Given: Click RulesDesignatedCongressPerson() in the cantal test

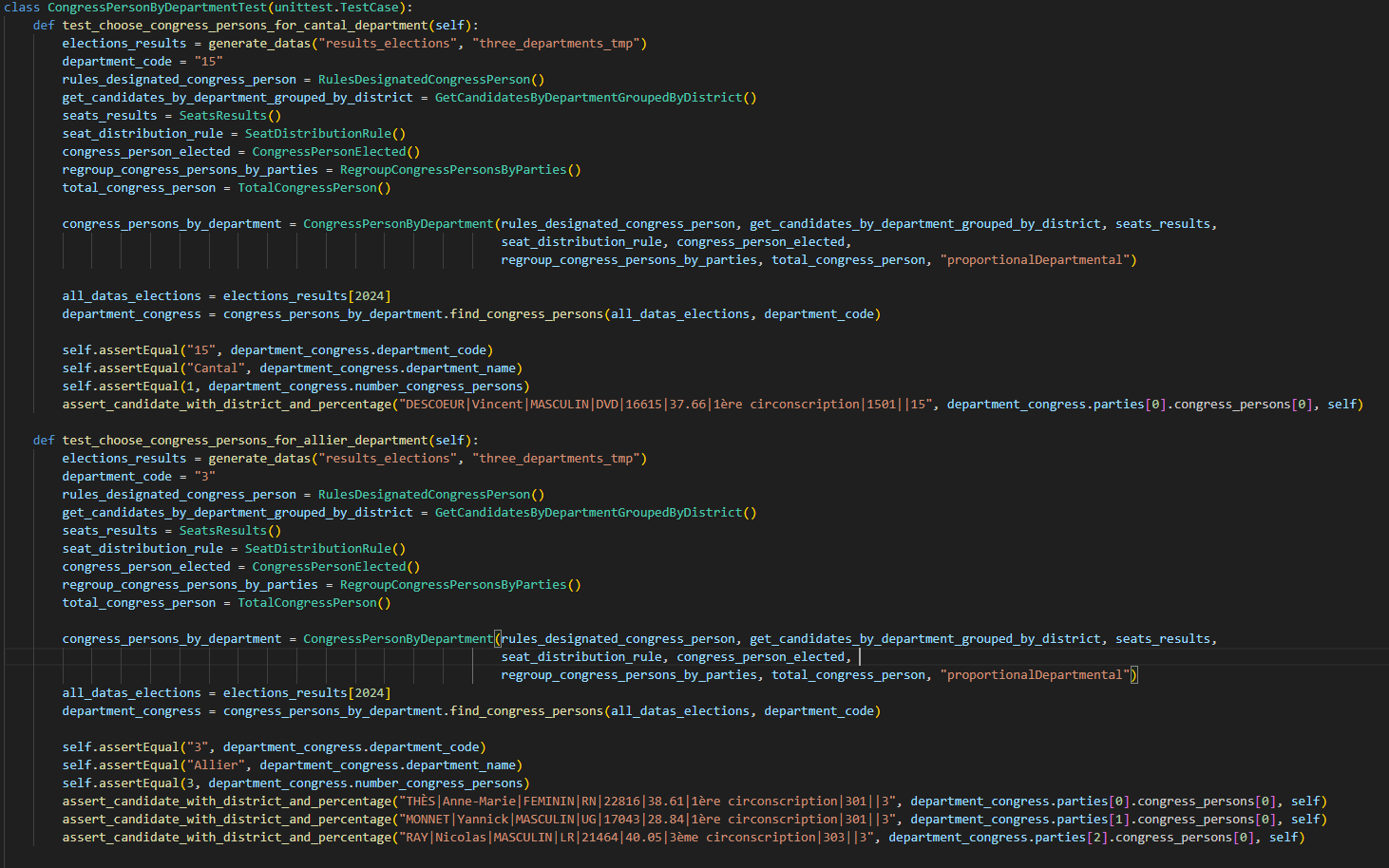Looking at the screenshot, I should pos(431,80).
